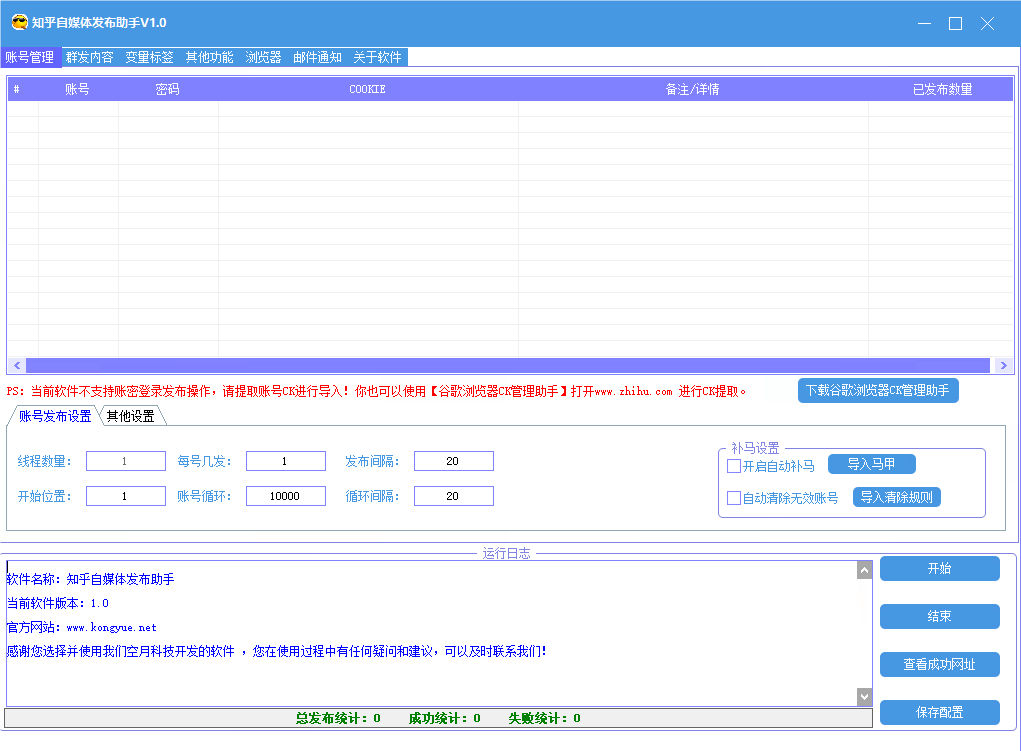Close the 知乎自媒体发布助手 window
1021x751 pixels.
pos(987,23)
